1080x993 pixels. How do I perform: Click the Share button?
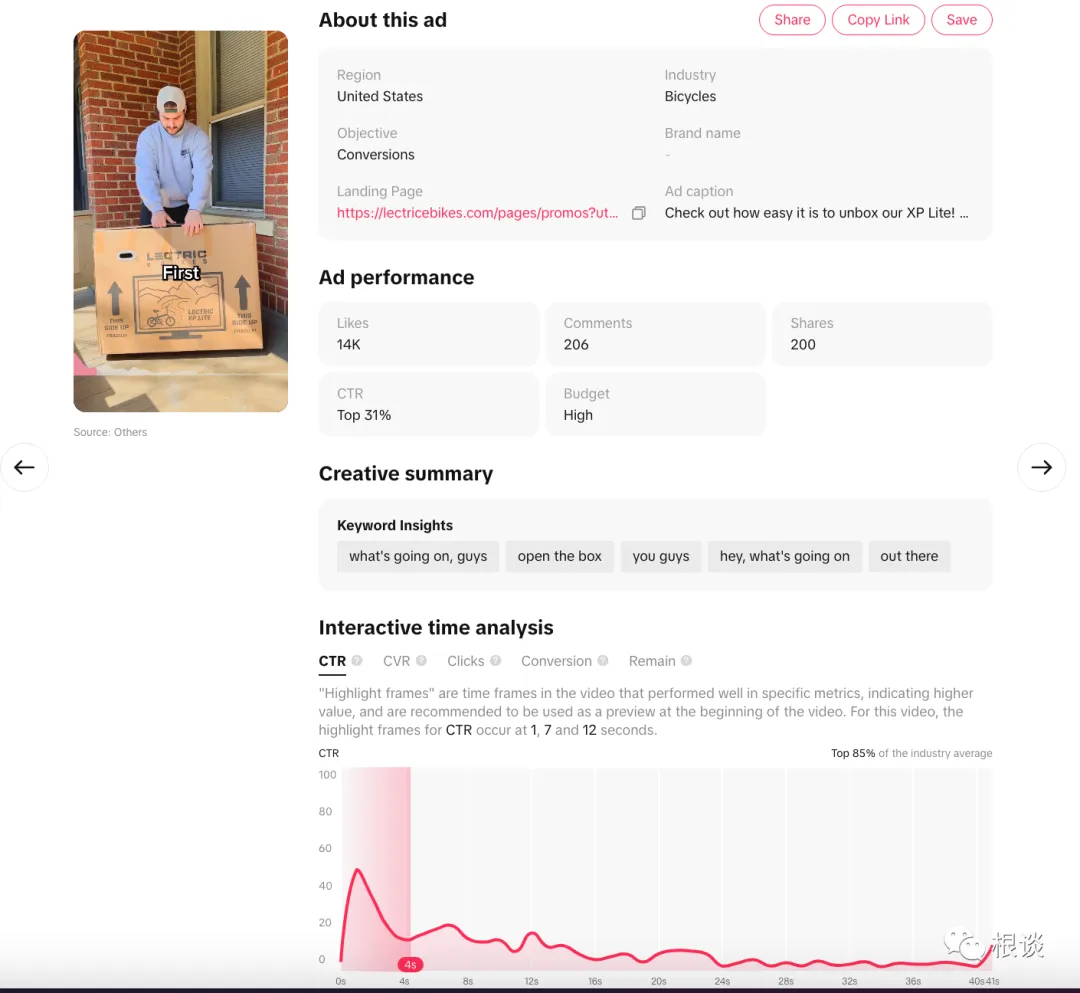point(792,20)
